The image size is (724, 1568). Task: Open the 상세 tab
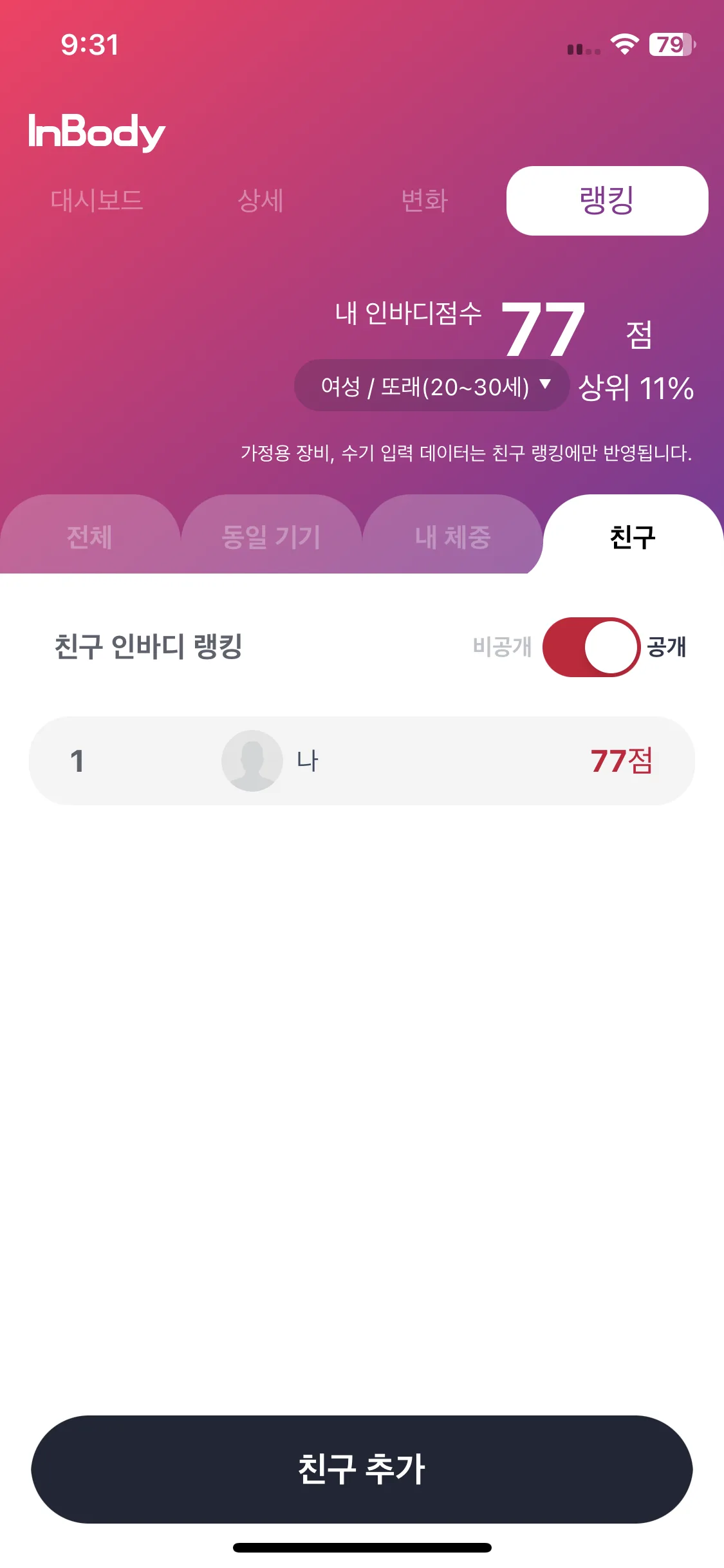(x=261, y=200)
